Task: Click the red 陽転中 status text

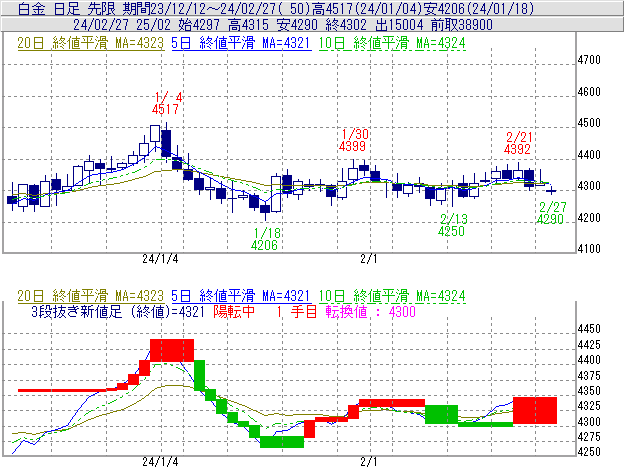Action: tap(234, 311)
